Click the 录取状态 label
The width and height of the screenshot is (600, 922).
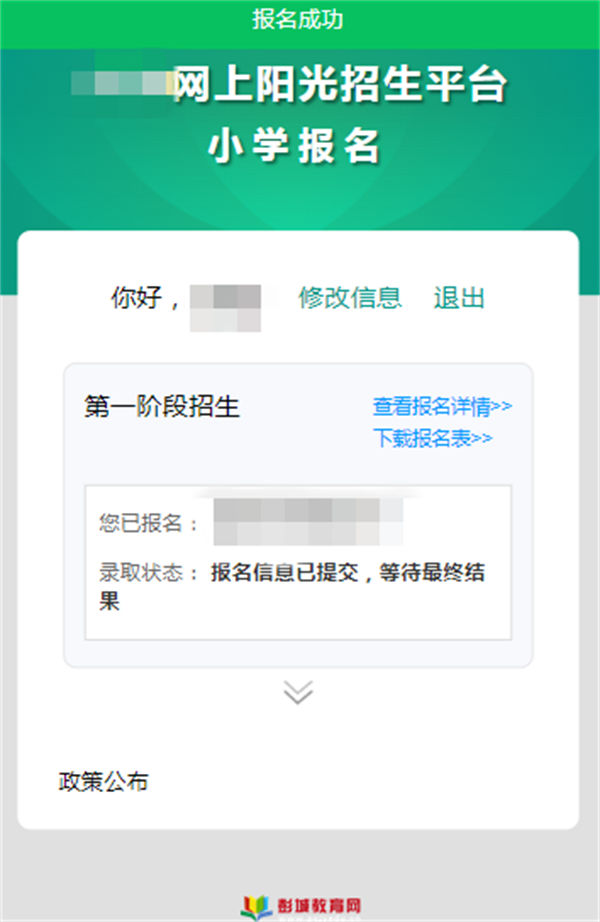149,572
